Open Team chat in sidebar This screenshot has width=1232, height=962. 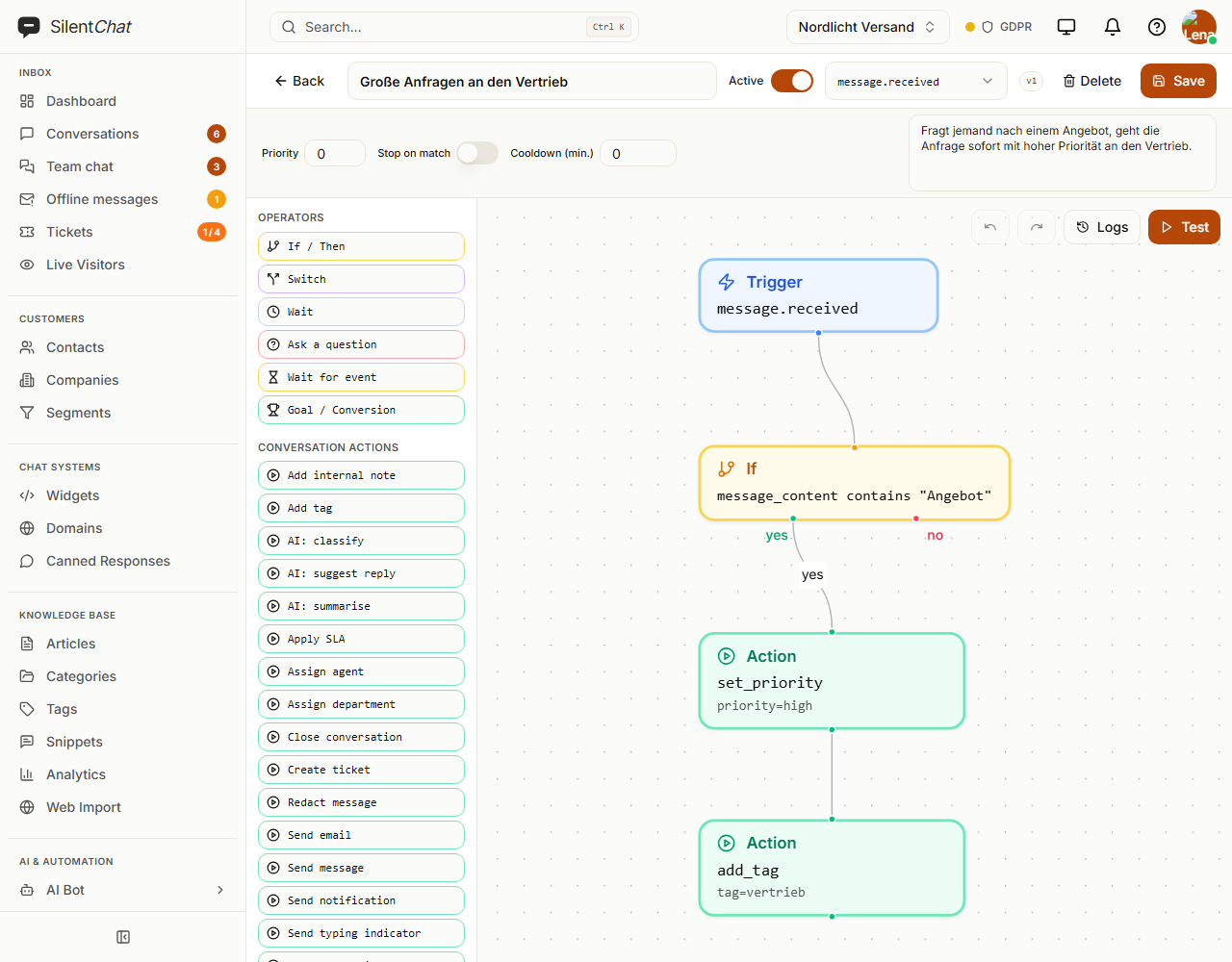[122, 166]
